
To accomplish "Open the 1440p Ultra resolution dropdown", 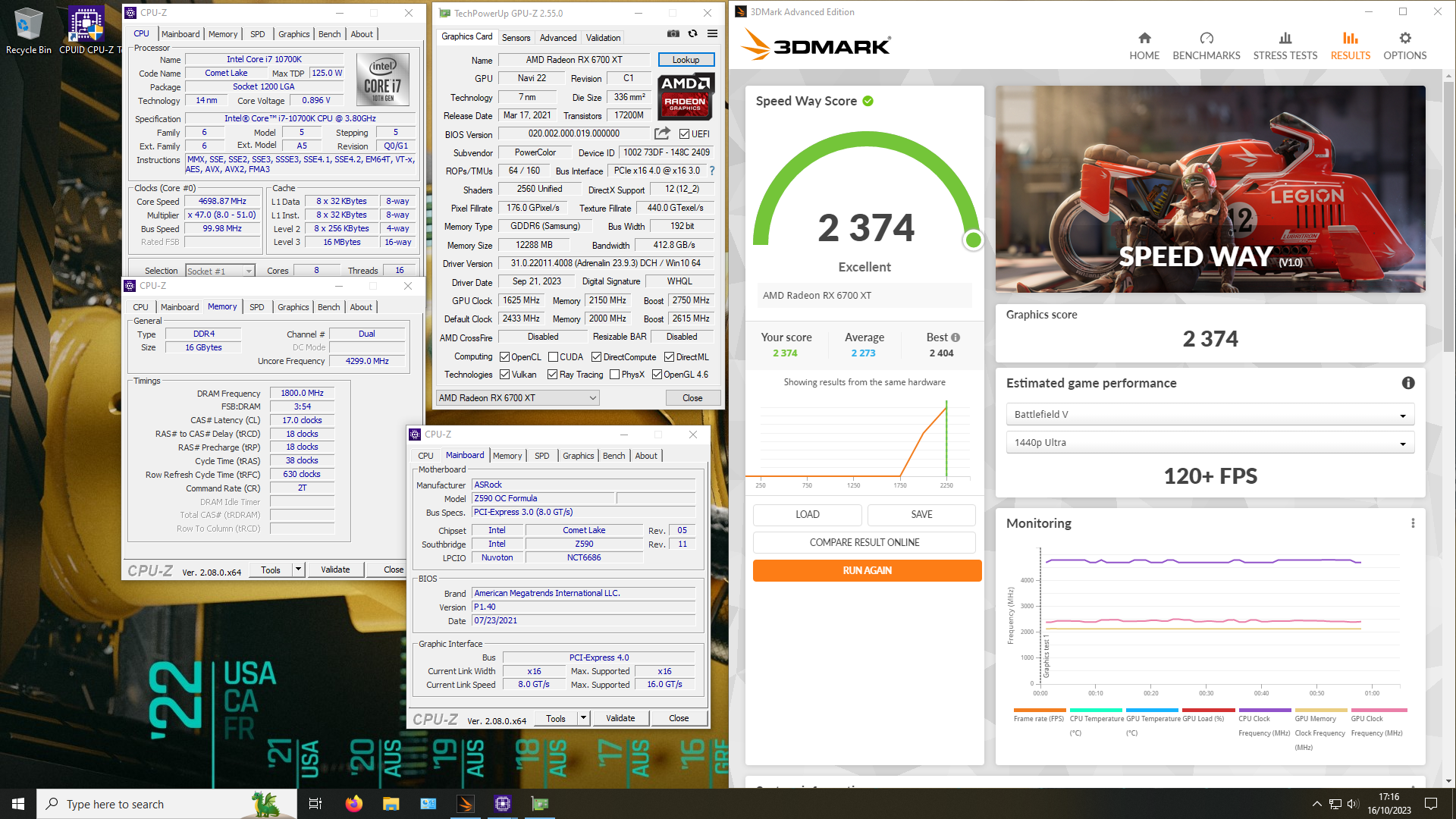I will (1210, 443).
